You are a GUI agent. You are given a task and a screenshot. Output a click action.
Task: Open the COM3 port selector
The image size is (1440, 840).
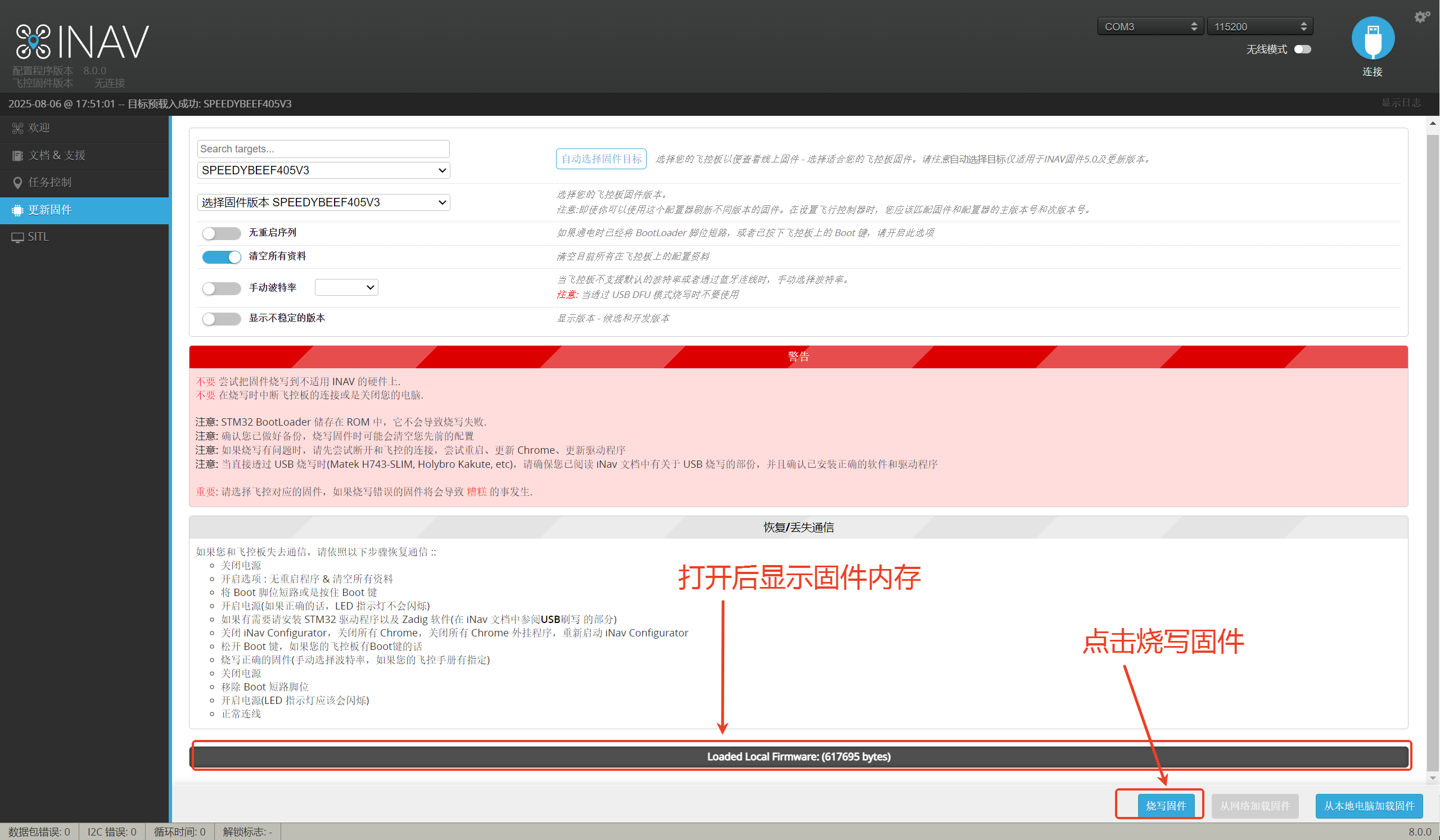pos(1150,26)
